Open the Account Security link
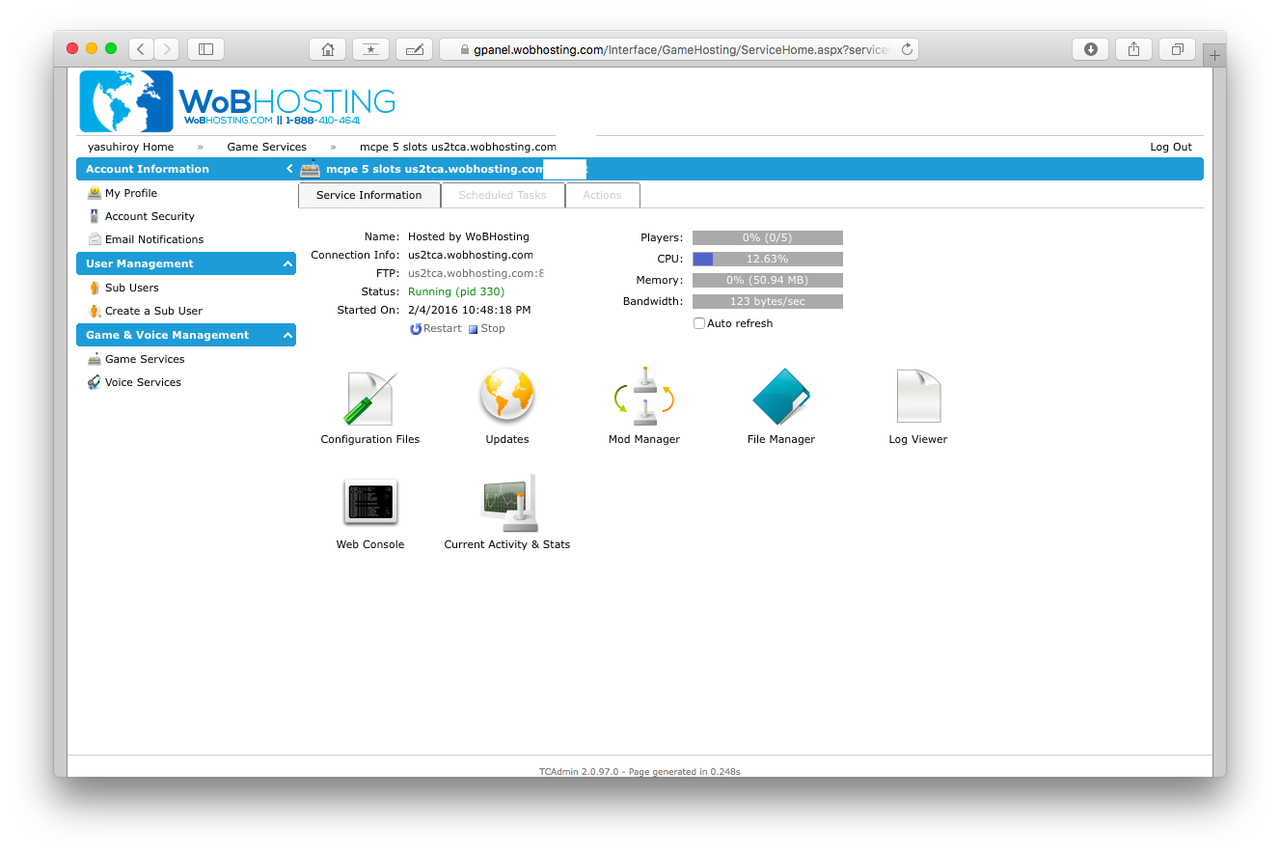 [150, 216]
